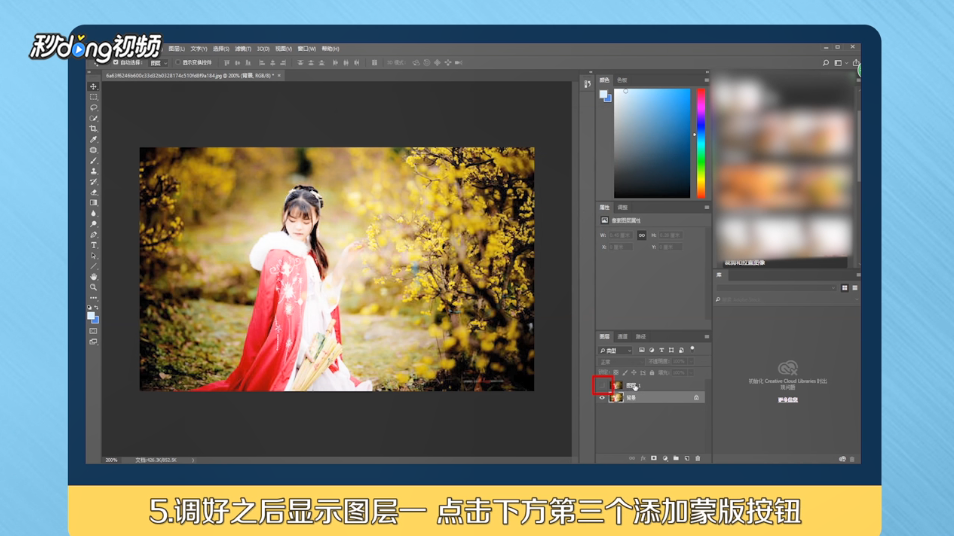The width and height of the screenshot is (954, 536).
Task: Create a new group folder icon
Action: tap(676, 458)
